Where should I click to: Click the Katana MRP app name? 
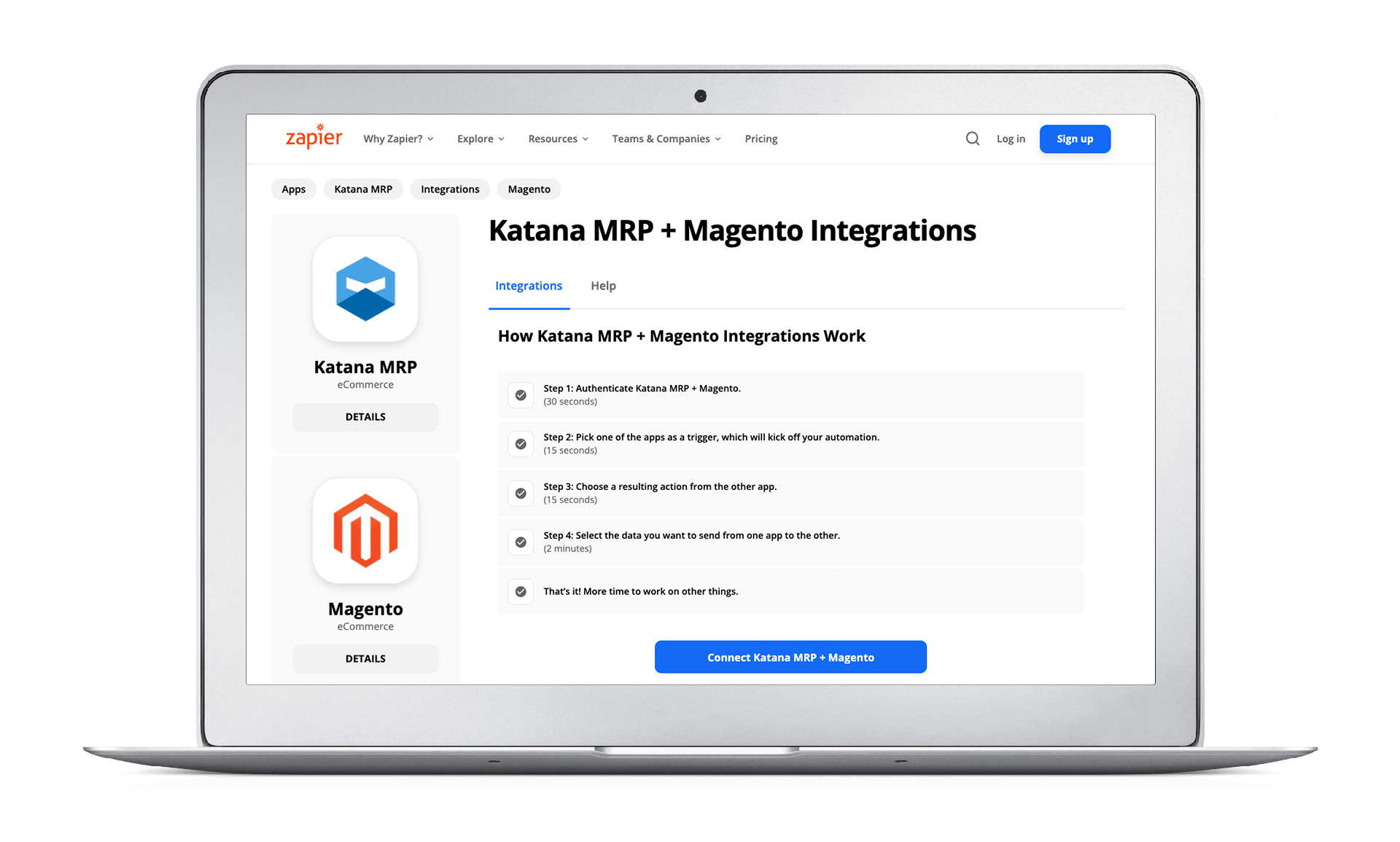click(365, 367)
